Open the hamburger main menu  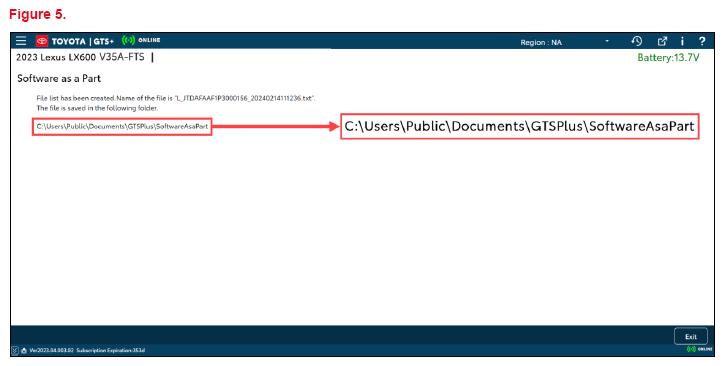click(x=21, y=41)
